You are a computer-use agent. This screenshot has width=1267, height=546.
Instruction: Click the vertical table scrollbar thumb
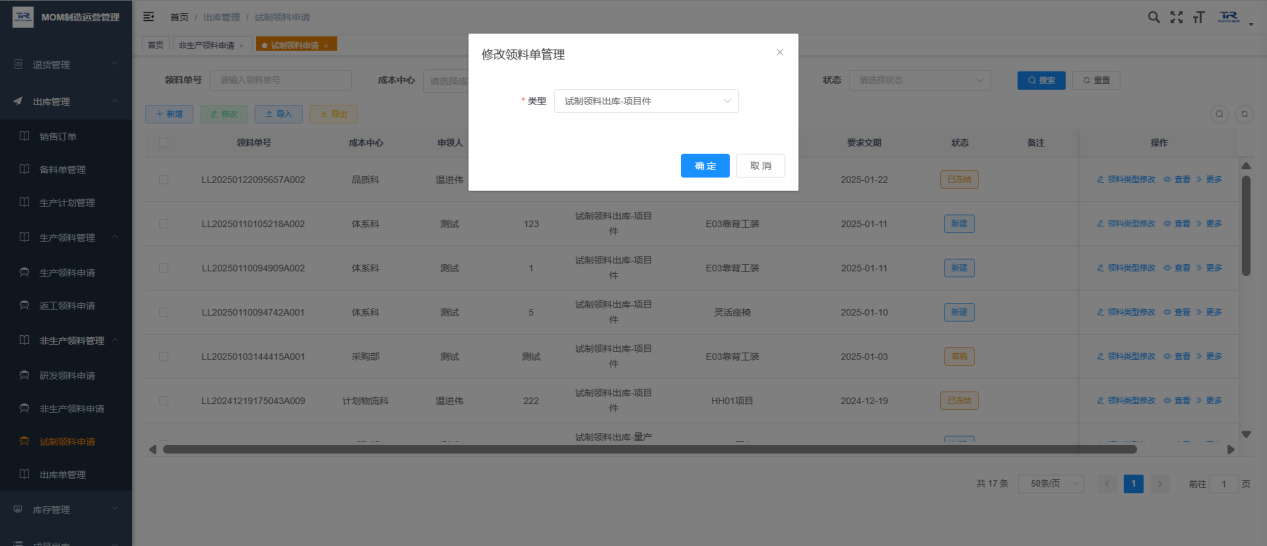pos(1246,225)
